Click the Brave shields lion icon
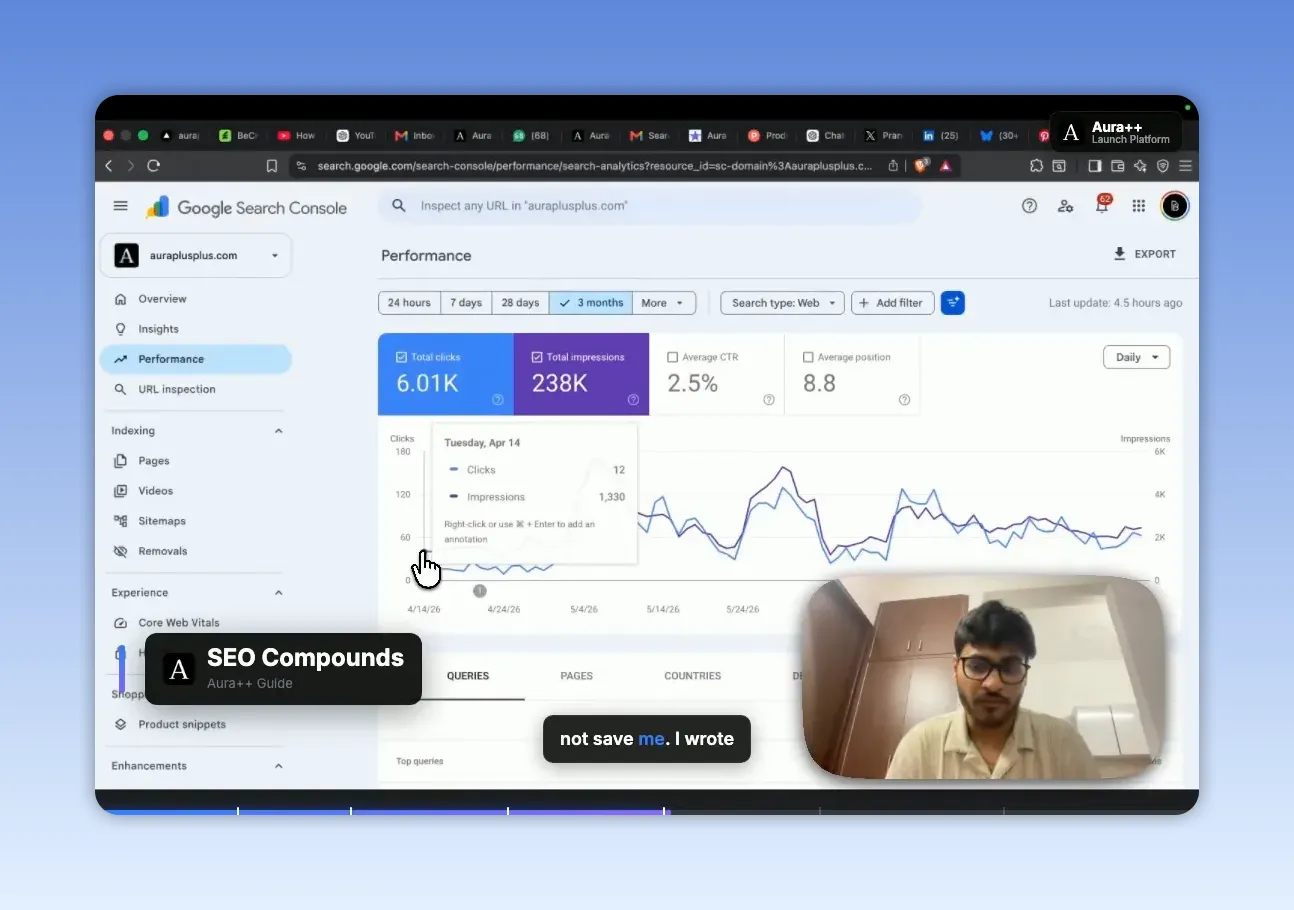Screen dimensions: 1294x910 click(x=921, y=166)
